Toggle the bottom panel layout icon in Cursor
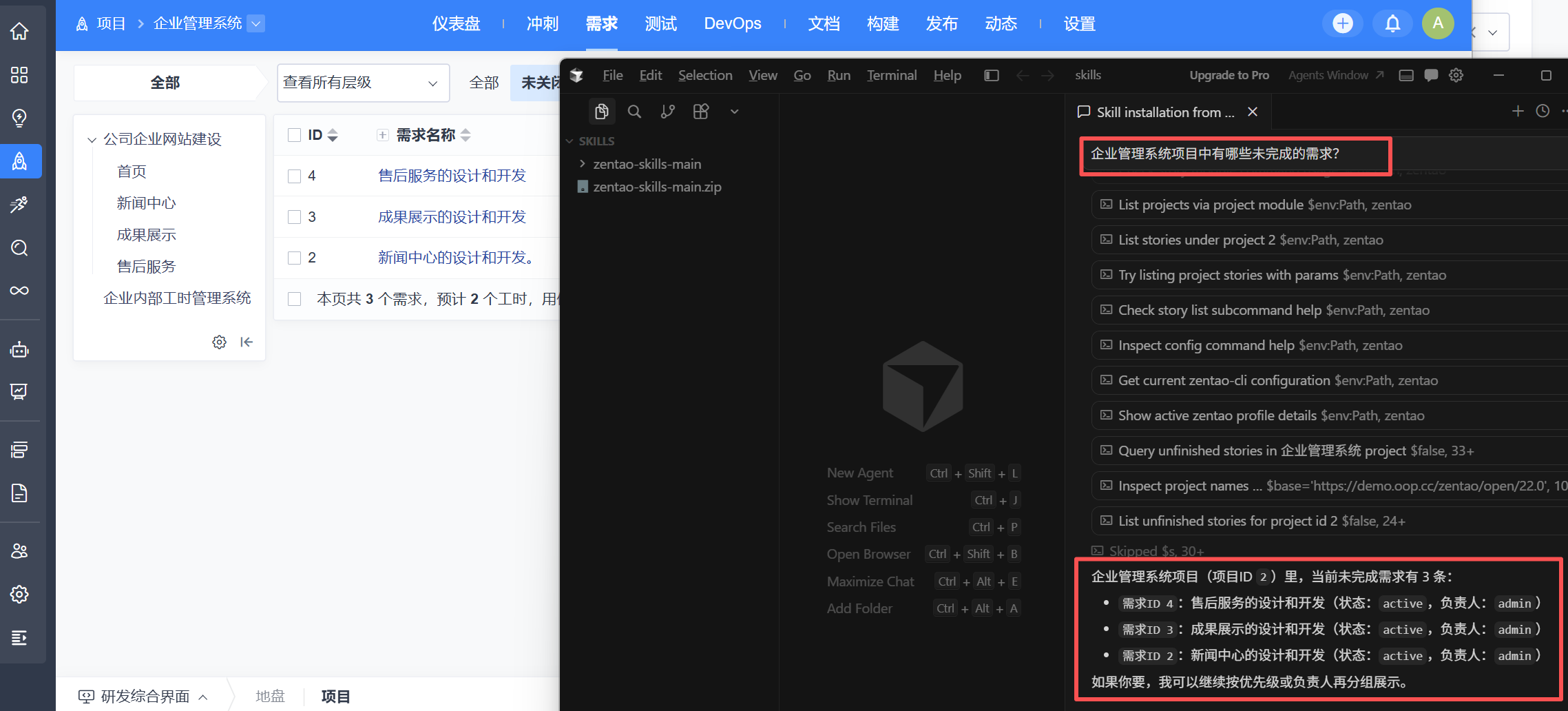The image size is (1568, 711). click(x=1406, y=75)
